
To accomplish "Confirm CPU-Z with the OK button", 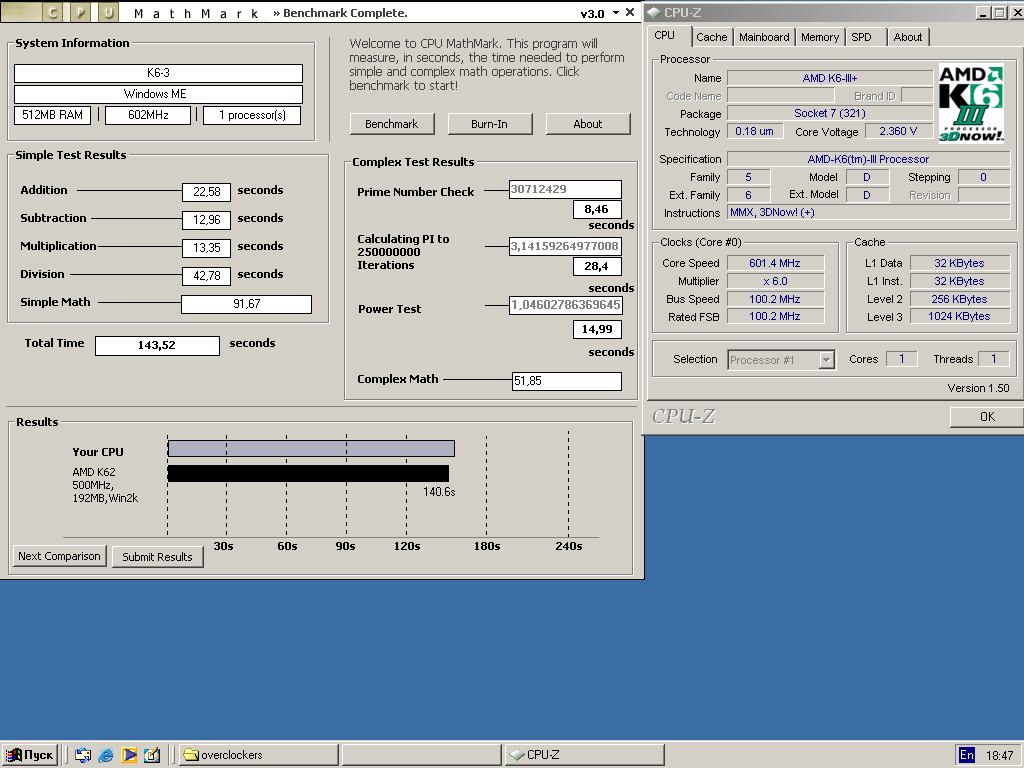I will (x=987, y=417).
